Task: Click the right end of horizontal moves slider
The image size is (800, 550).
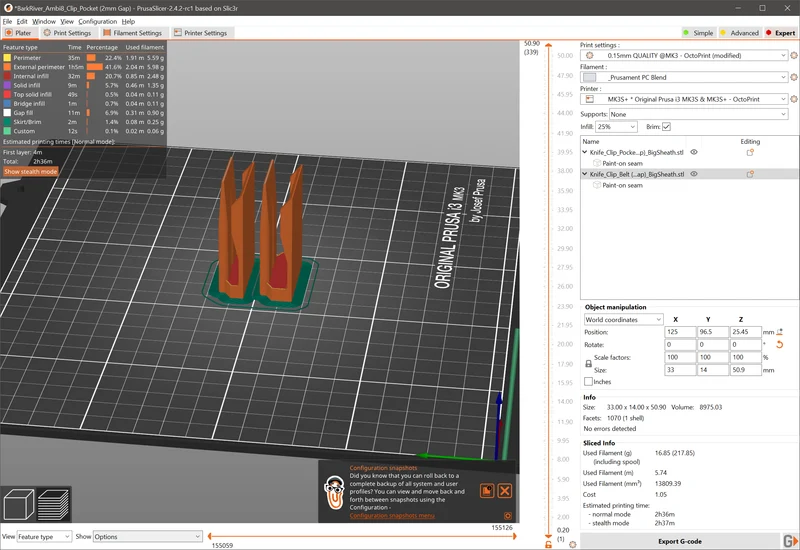Action: (x=515, y=536)
